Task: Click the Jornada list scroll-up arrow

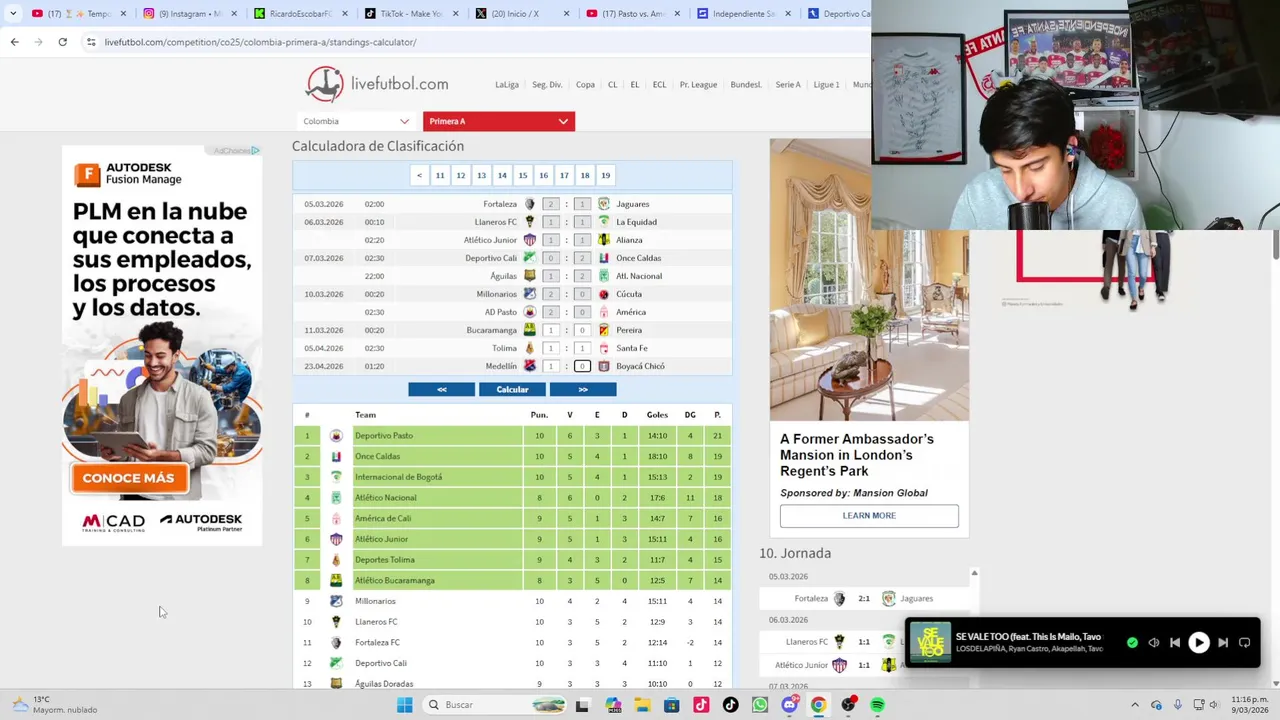Action: click(x=974, y=573)
